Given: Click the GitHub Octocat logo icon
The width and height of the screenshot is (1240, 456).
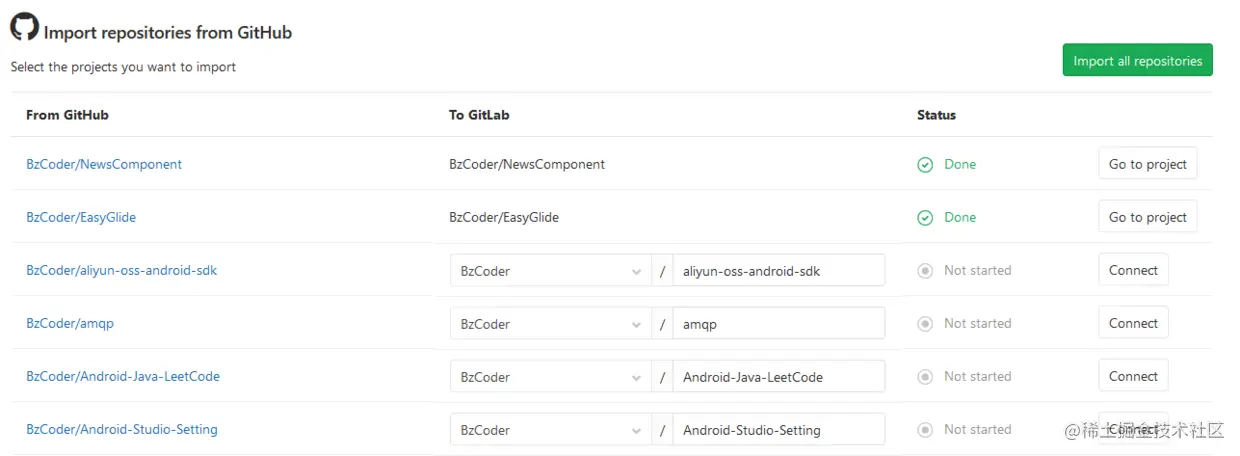Looking at the screenshot, I should tap(25, 27).
